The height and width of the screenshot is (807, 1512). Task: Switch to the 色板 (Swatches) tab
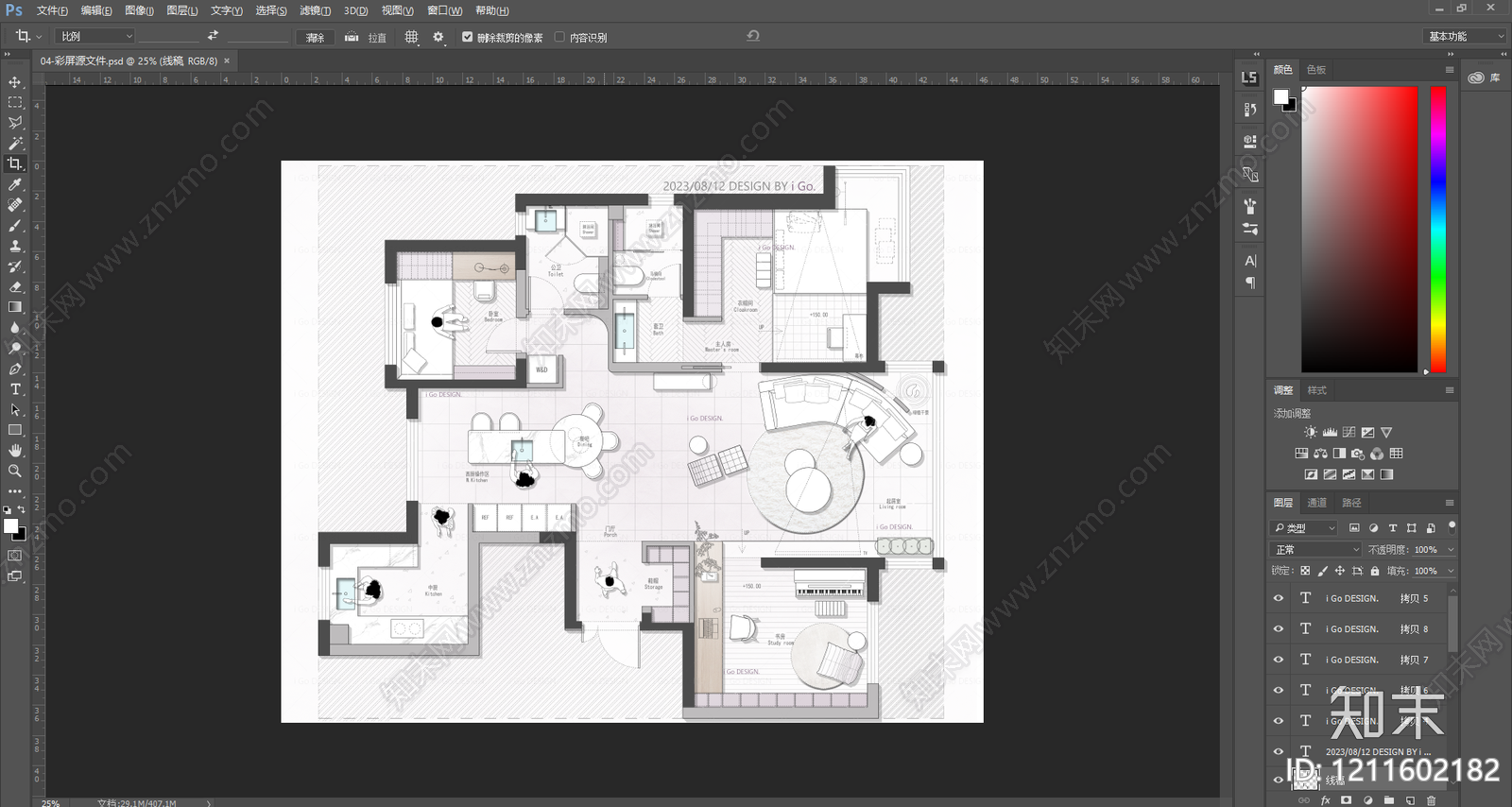click(1316, 70)
